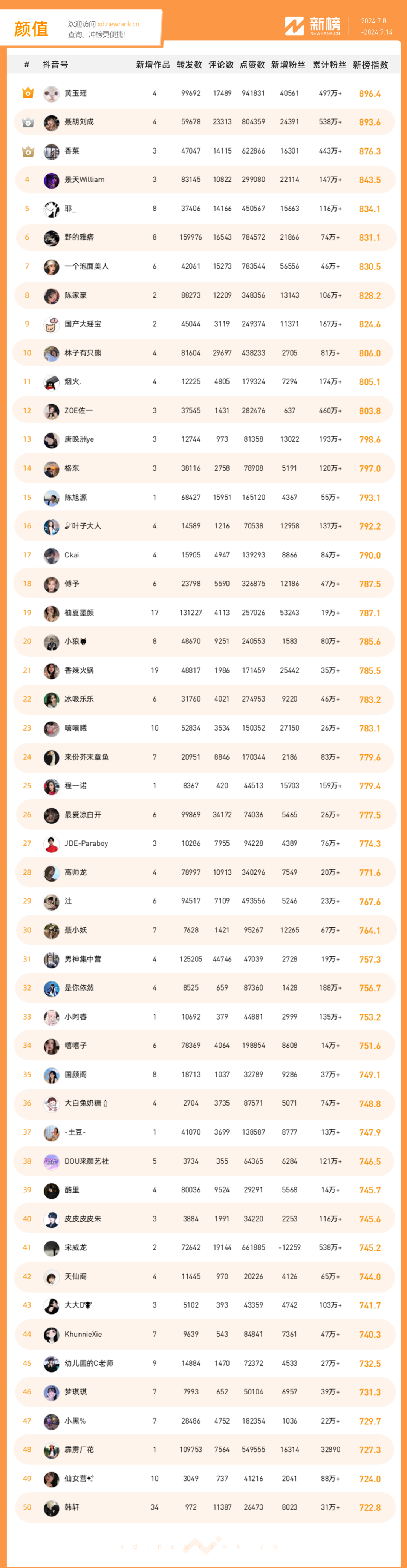Click the bronze crown rank-three icon
407x1568 pixels.
28,151
